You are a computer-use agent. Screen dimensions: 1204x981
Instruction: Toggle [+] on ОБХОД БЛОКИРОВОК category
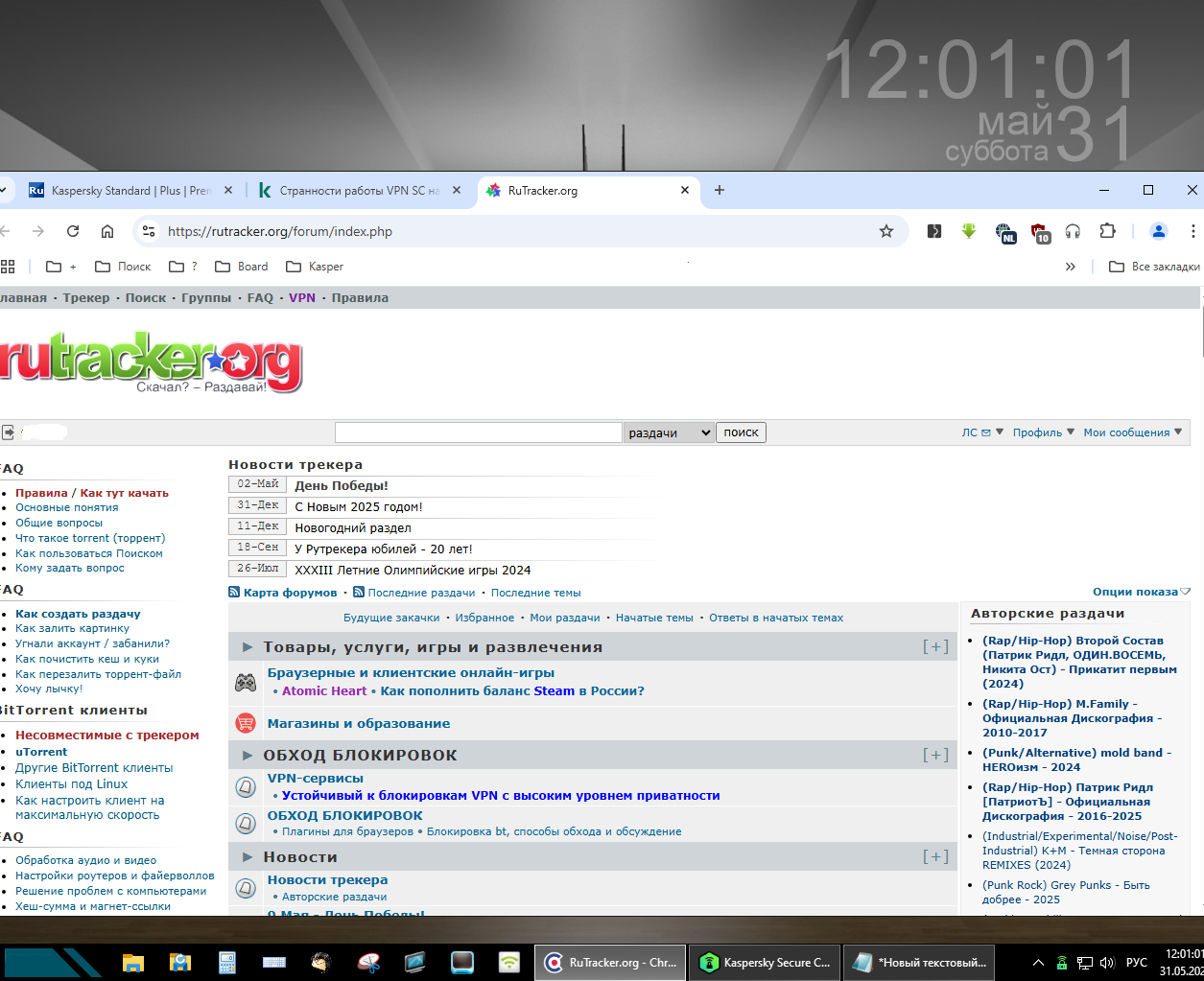tap(935, 755)
